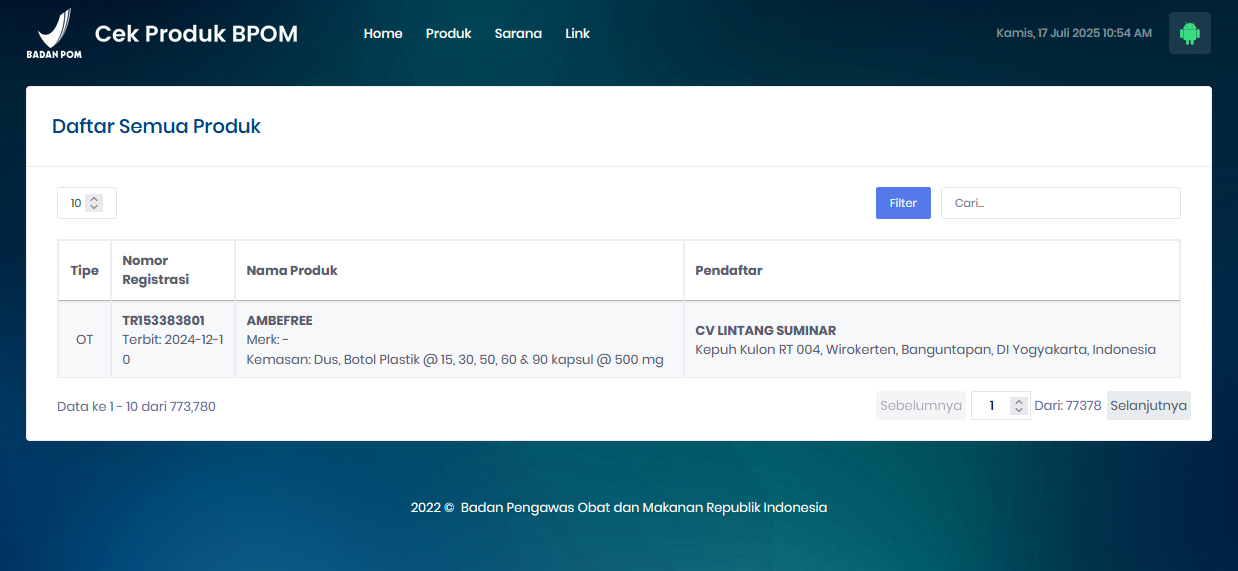Decrease rows per page with down arrow
The height and width of the screenshot is (571, 1238).
pos(94,207)
